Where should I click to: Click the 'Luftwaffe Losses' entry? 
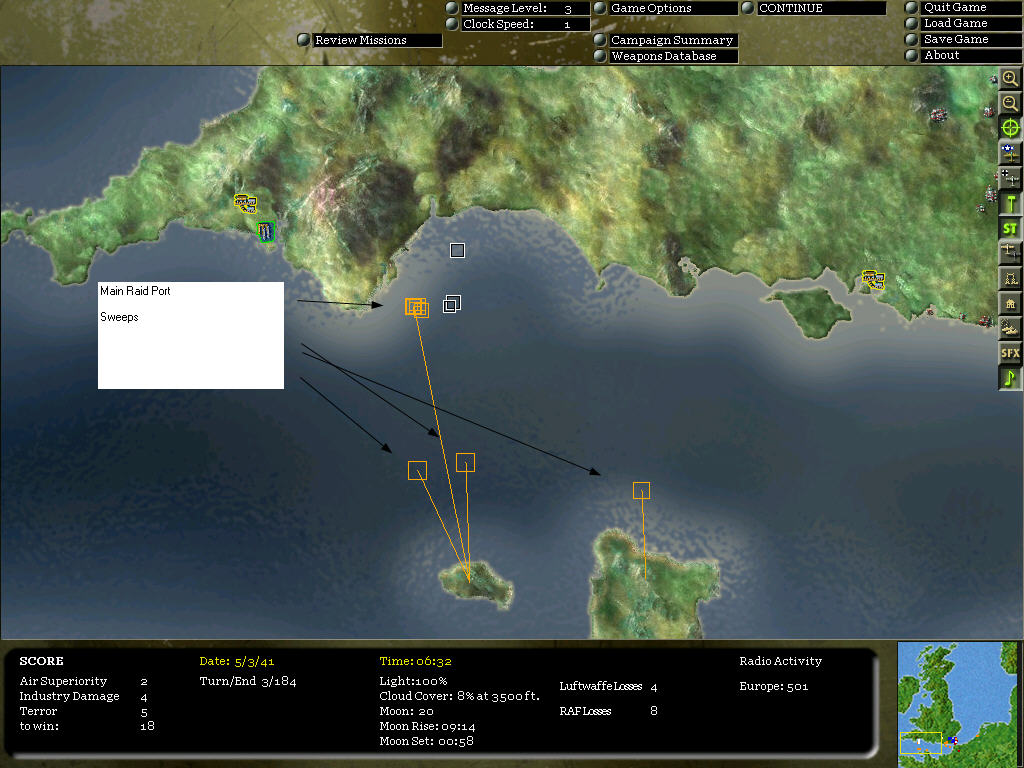tap(608, 686)
